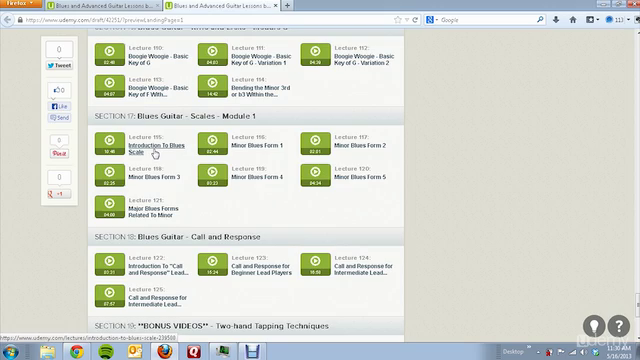640x360 pixels.
Task: Open the Firefox menu dropdown button
Action: point(21,4)
